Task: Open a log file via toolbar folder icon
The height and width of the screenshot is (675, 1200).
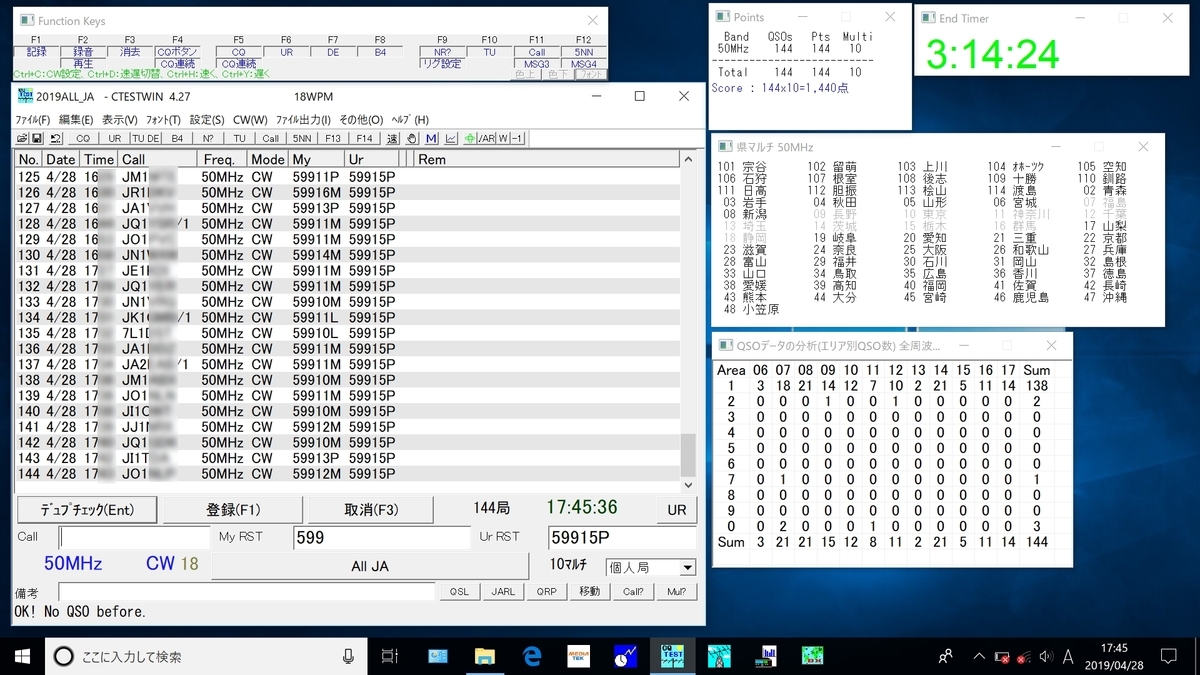Action: click(x=22, y=138)
